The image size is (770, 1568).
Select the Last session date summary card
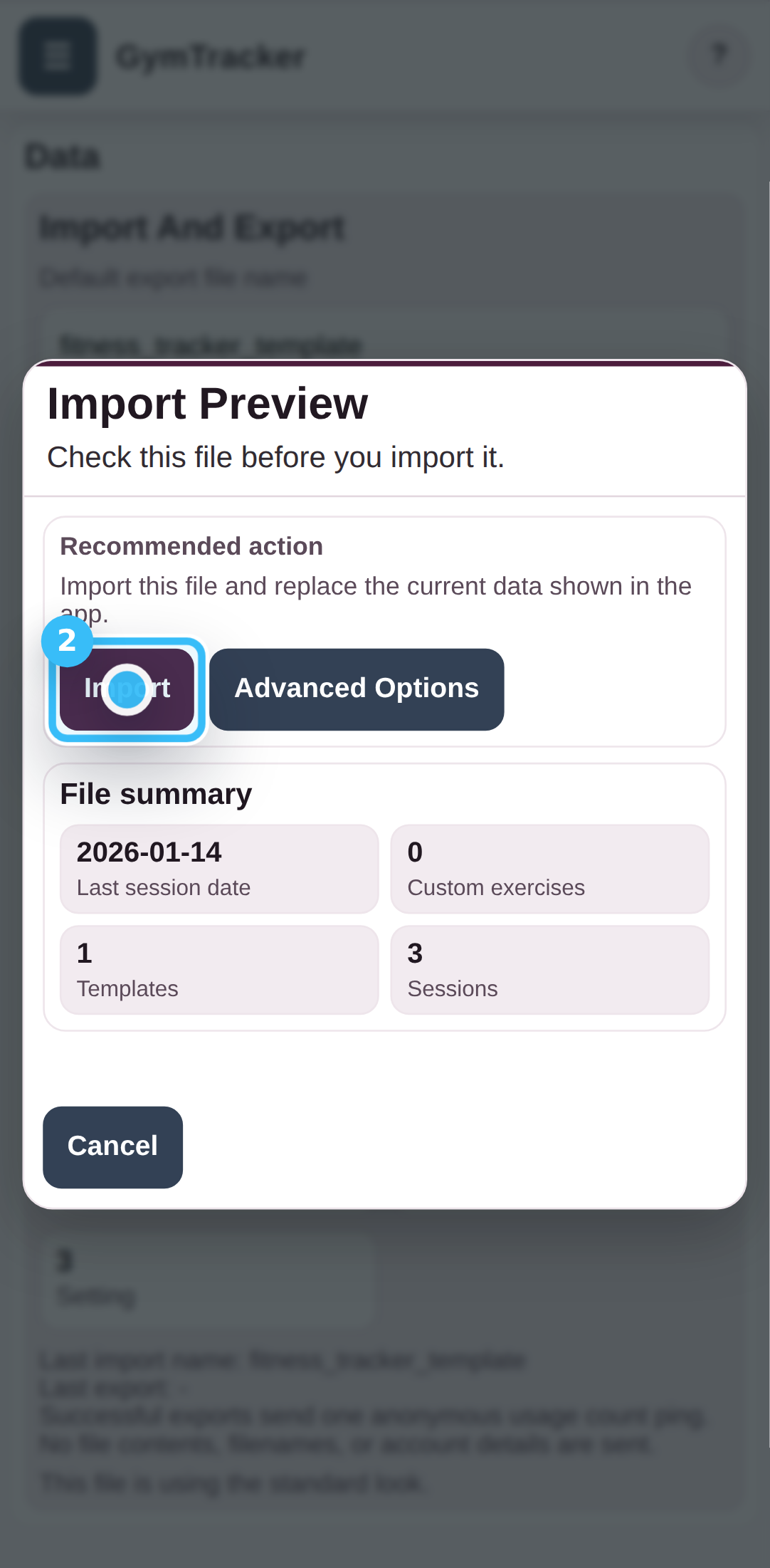point(218,868)
